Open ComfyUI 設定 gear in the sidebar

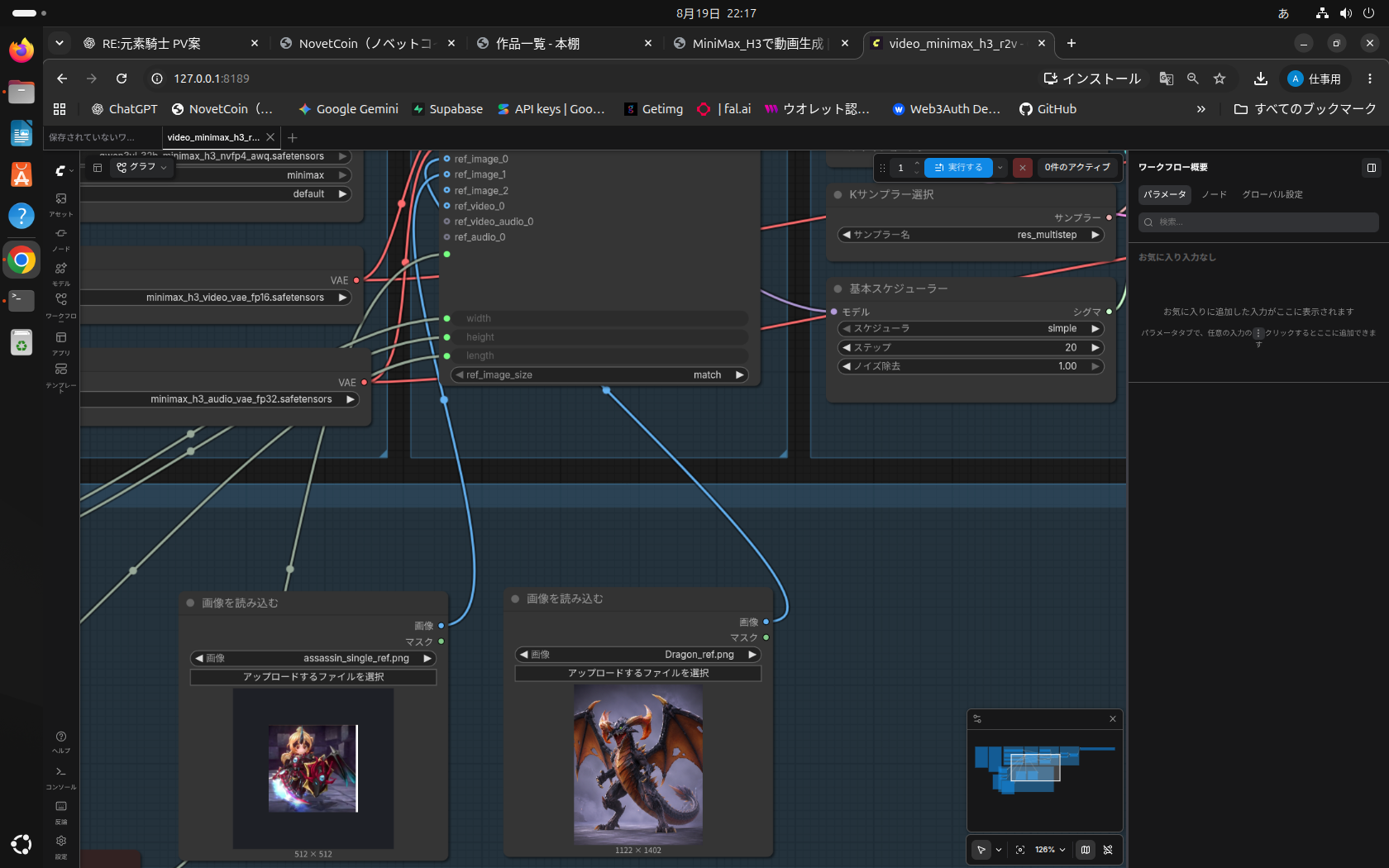click(x=61, y=846)
